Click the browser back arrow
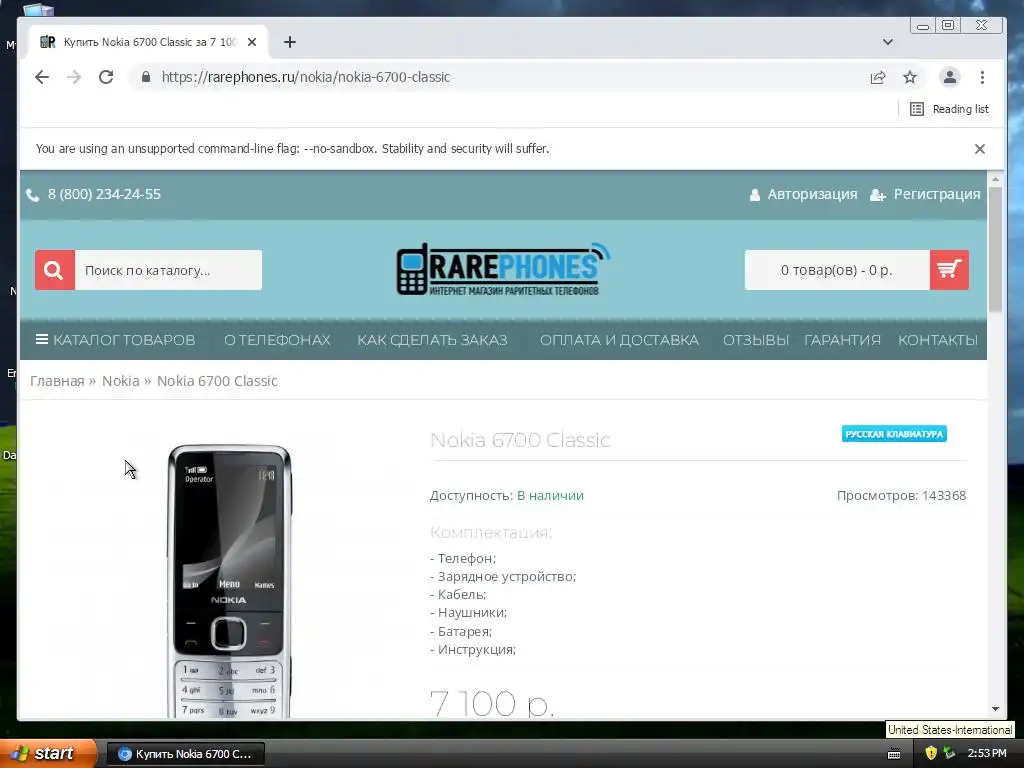1024x768 pixels. click(x=42, y=77)
